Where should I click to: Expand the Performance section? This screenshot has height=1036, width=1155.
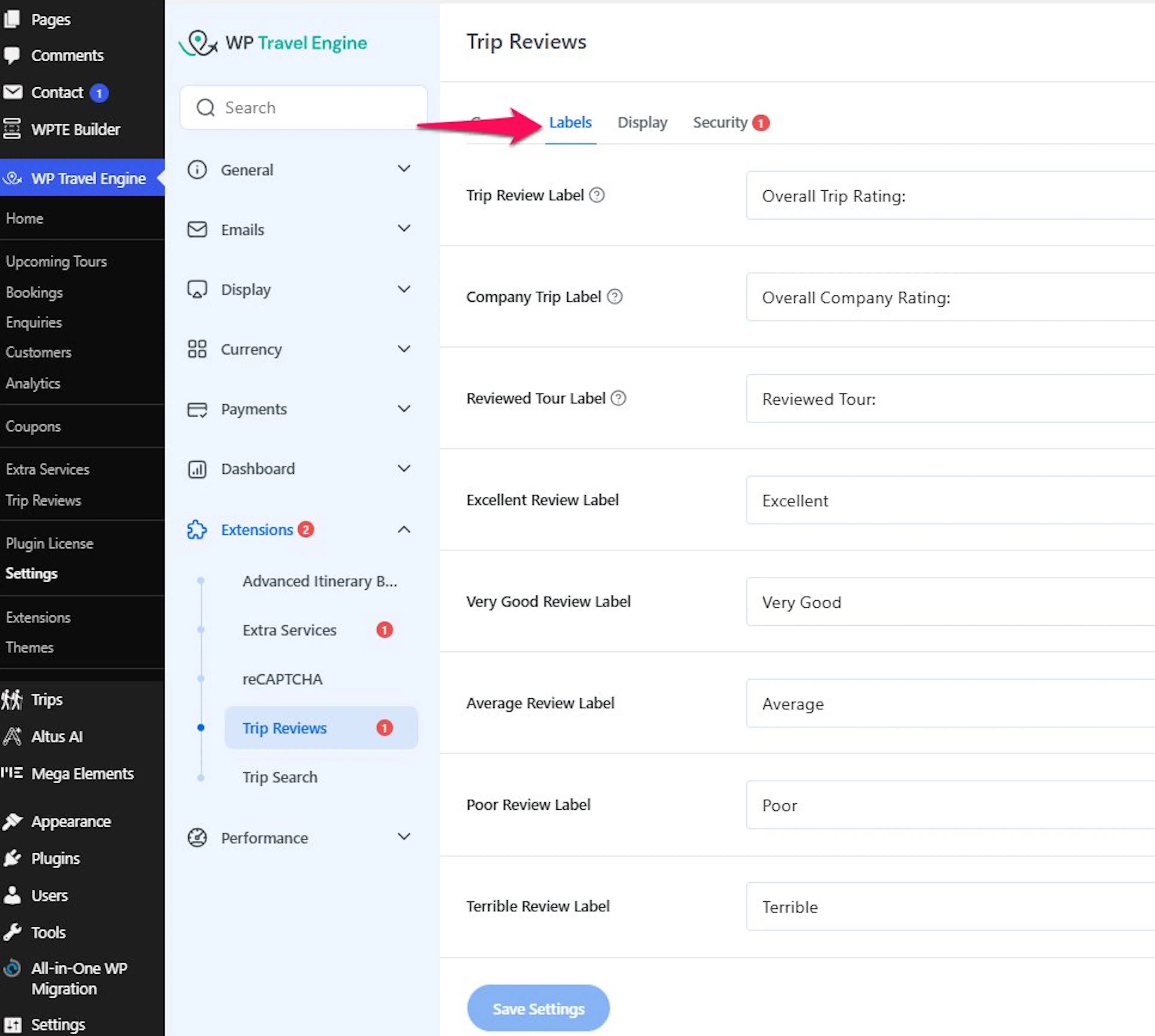click(299, 838)
